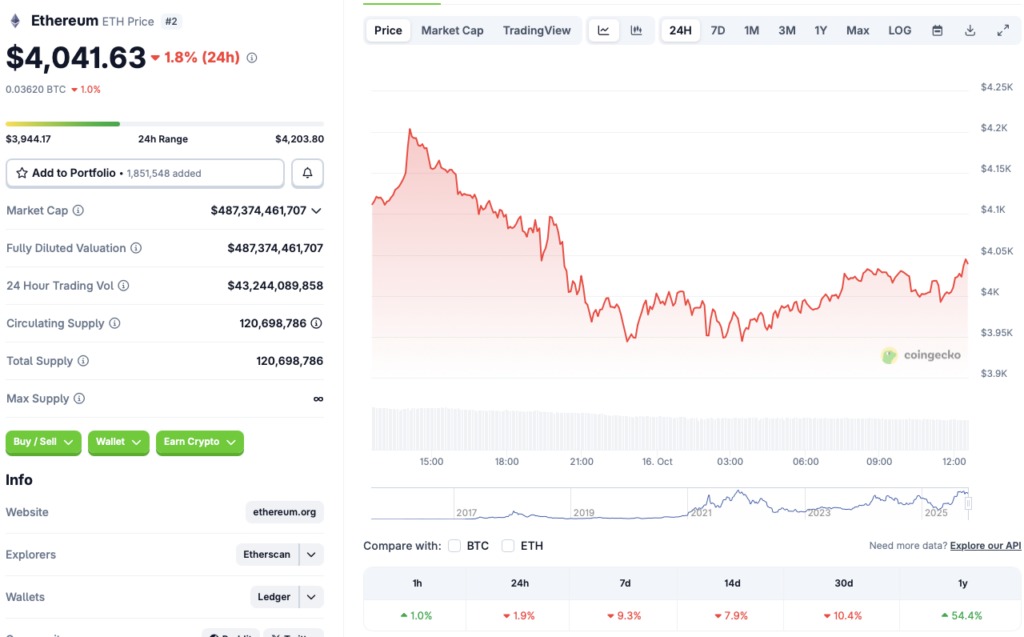Click the Market Cap info icon

[x=78, y=211]
